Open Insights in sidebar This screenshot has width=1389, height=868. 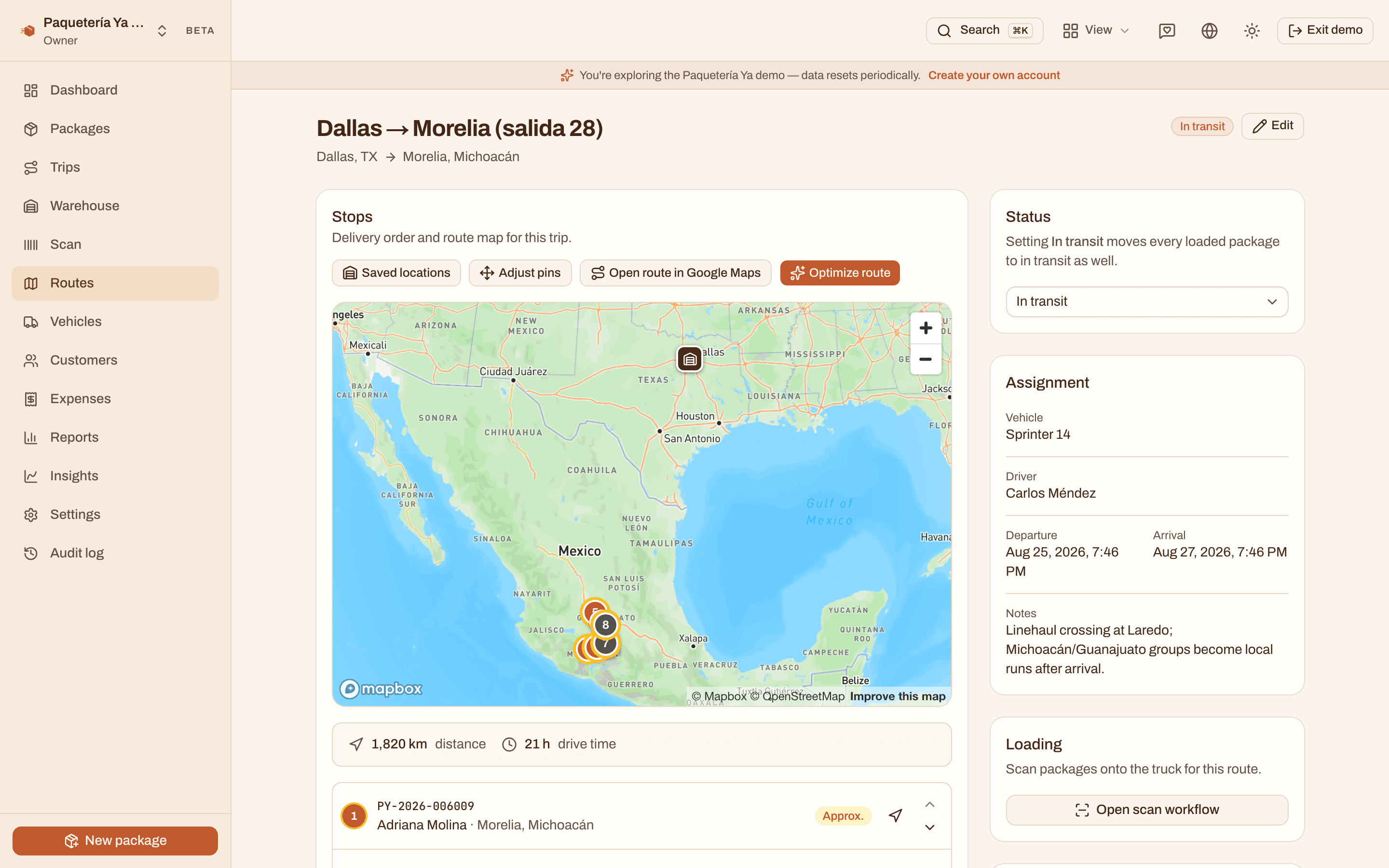(x=115, y=475)
